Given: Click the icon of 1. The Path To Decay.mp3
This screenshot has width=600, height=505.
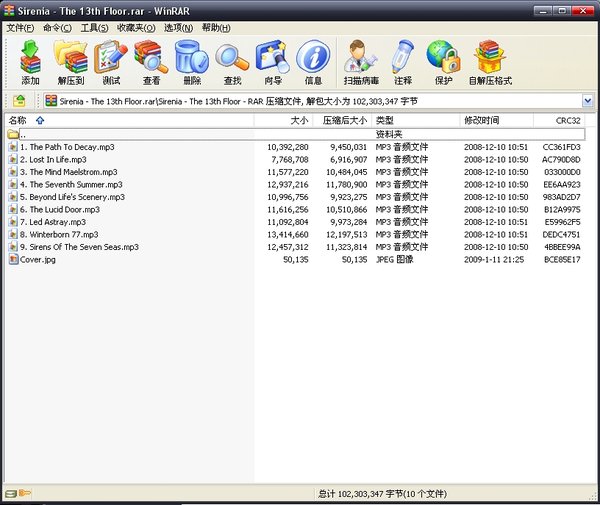Looking at the screenshot, I should pyautogui.click(x=13, y=147).
